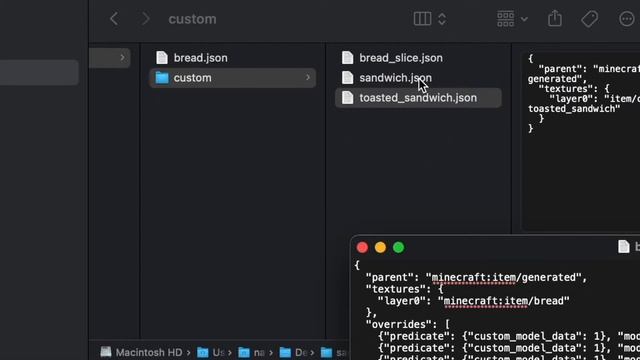This screenshot has height=360, width=640.
Task: Click the Edit Tags icon
Action: pyautogui.click(x=589, y=19)
